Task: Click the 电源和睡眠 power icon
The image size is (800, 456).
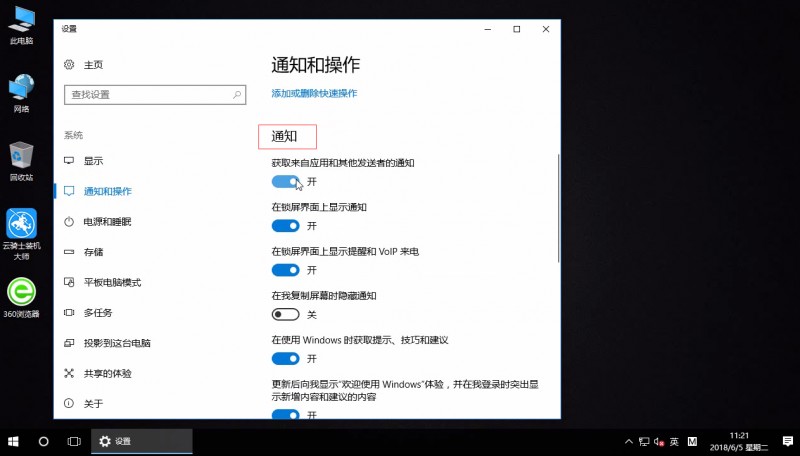Action: point(69,221)
